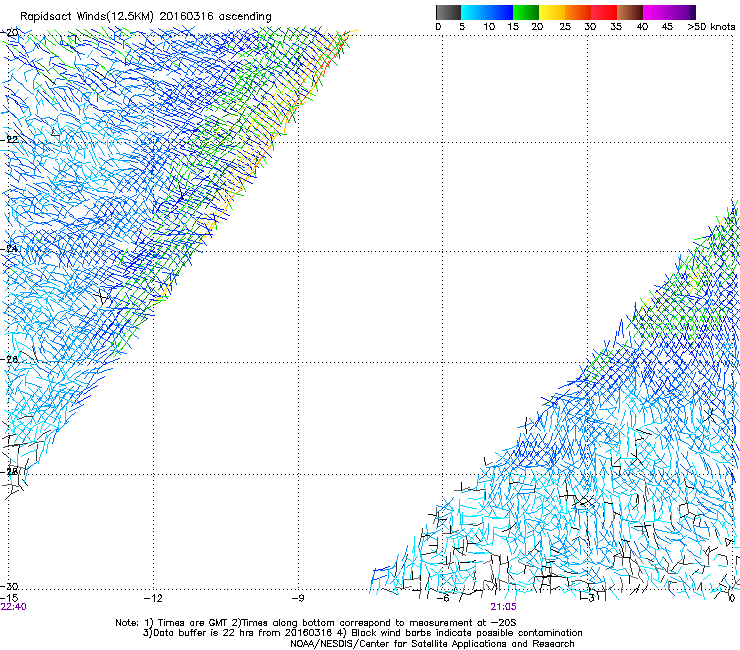This screenshot has height=650, width=740.
Task: Click the '-15' longitude axis label
Action: (9, 598)
